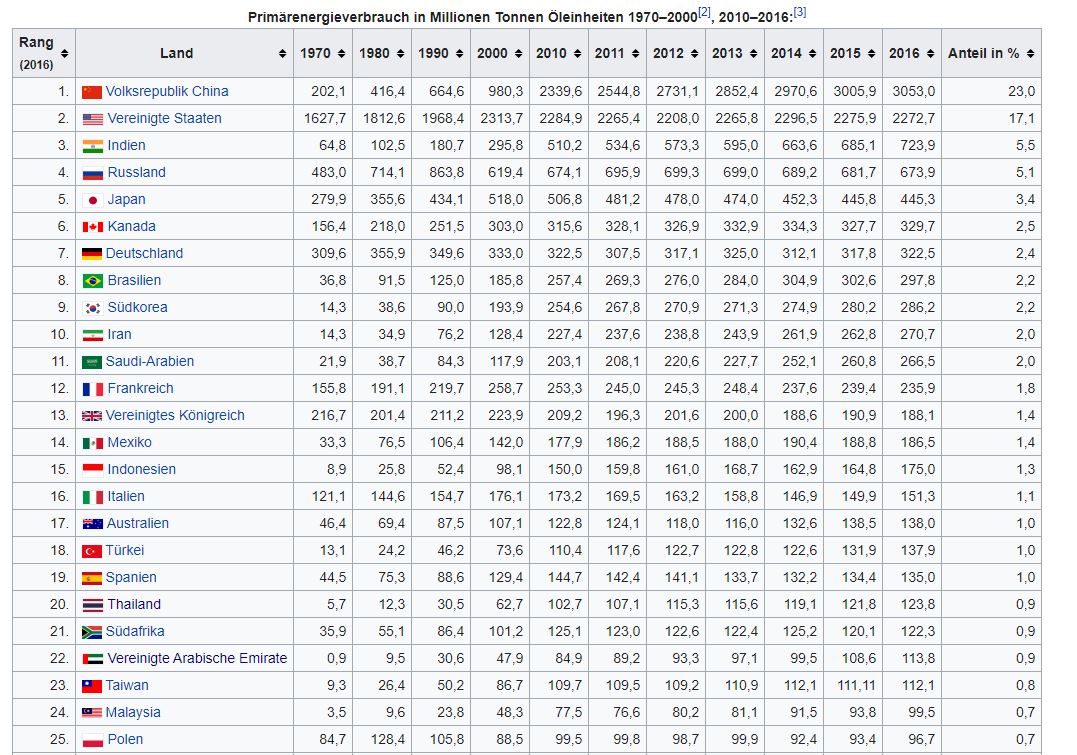Select Russia's 1990 value 863,8
Viewport: 1077px width, 755px height.
446,172
